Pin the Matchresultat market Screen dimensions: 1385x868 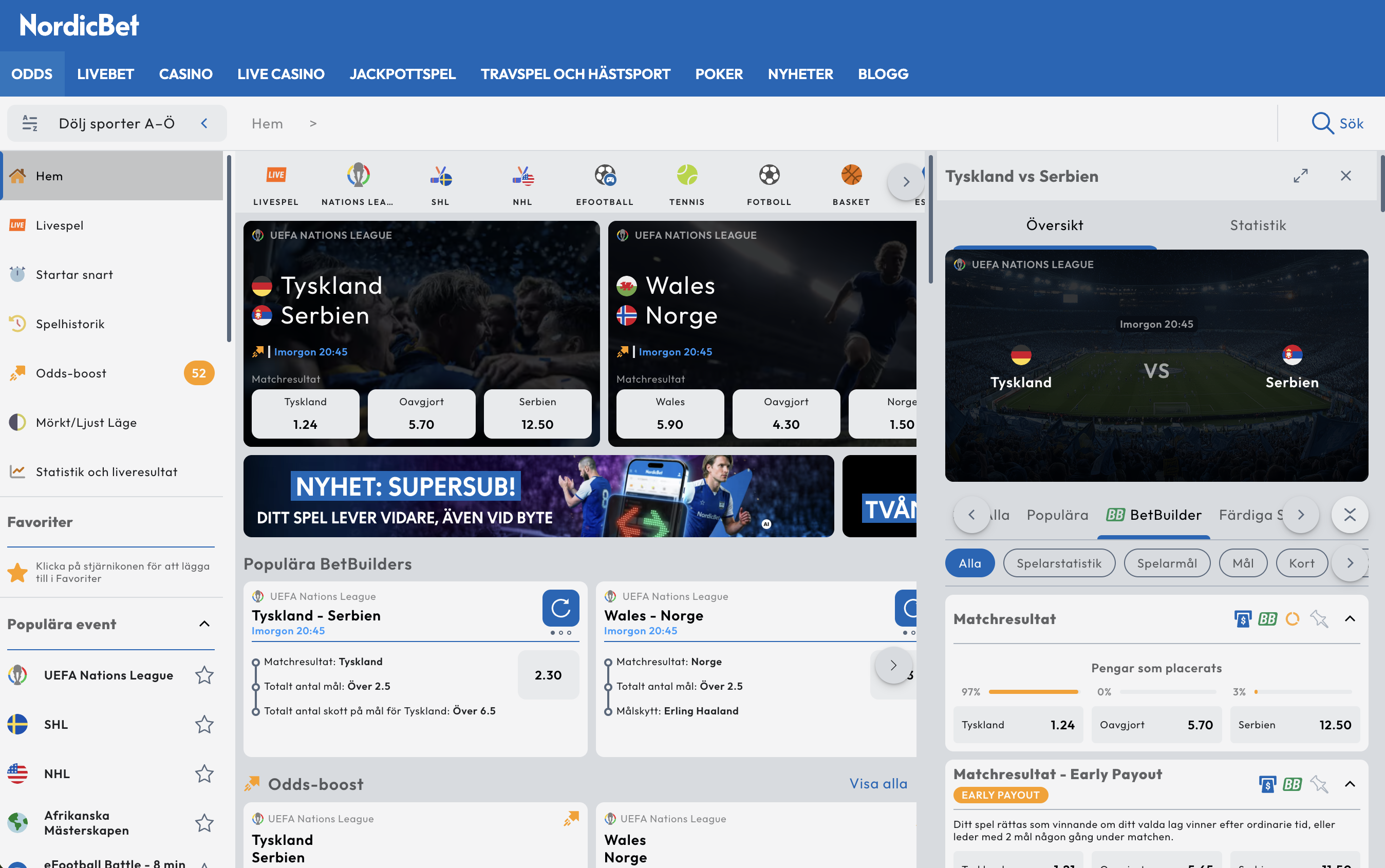(x=1319, y=619)
